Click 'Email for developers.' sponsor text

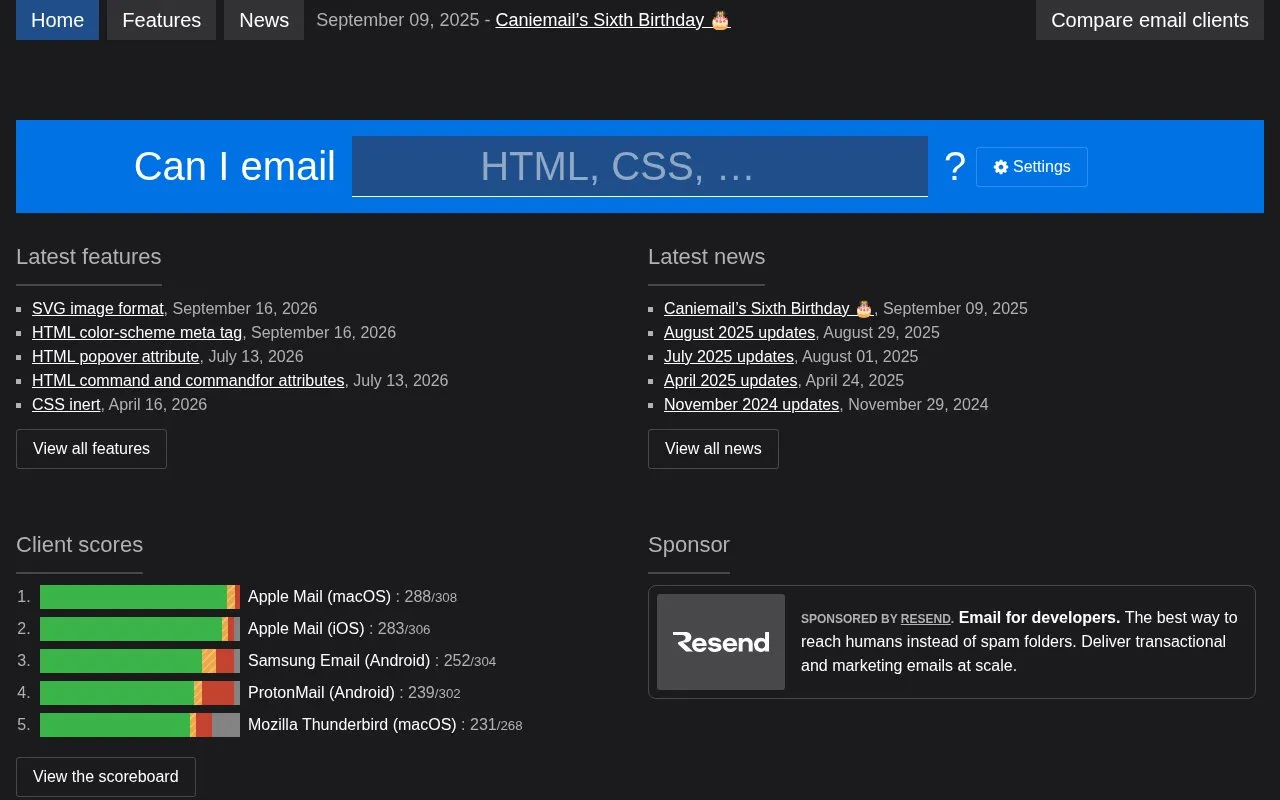click(x=1039, y=618)
